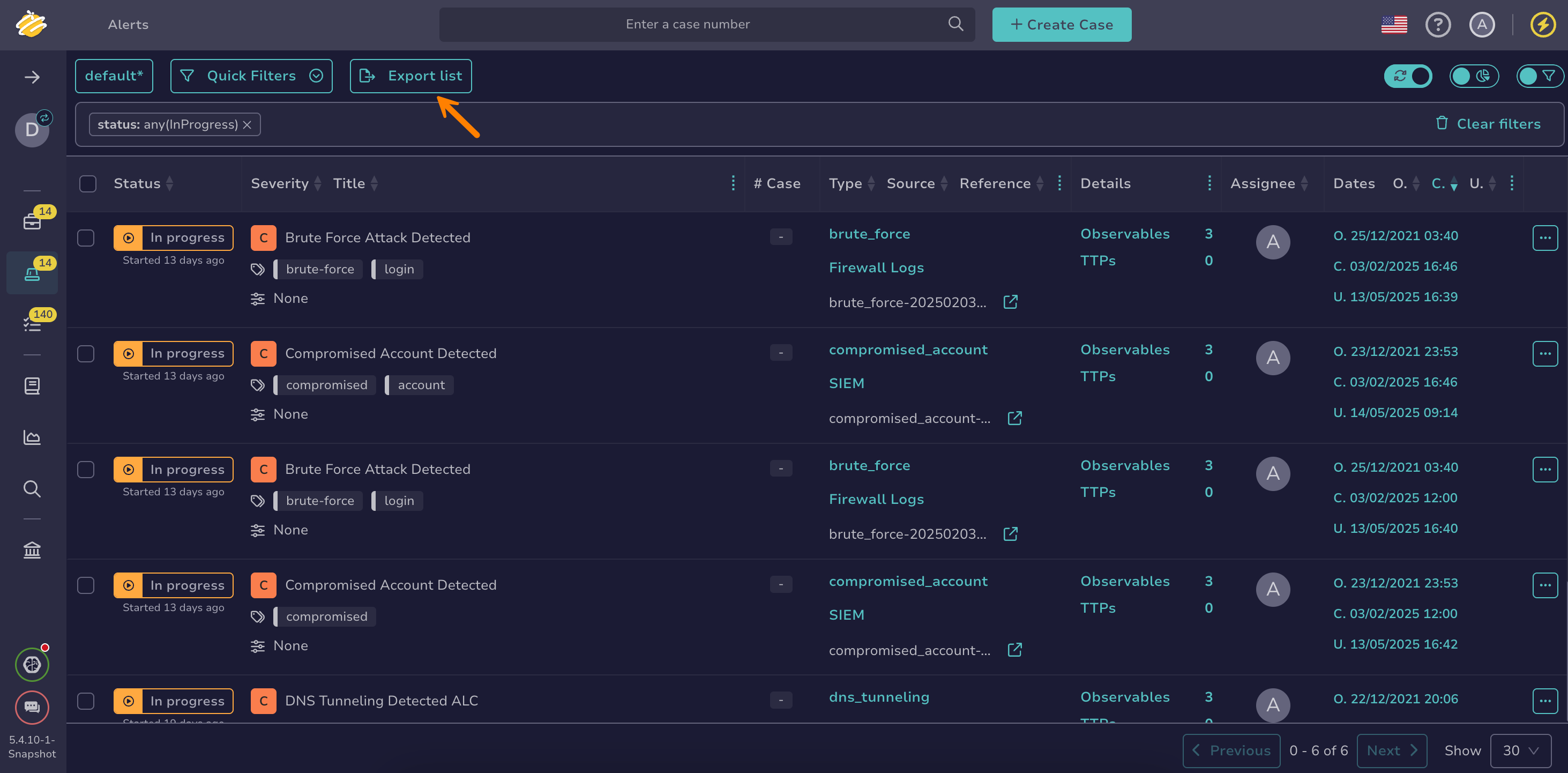This screenshot has width=1568, height=773.
Task: Open the chat bubble icon in the sidebar
Action: pyautogui.click(x=32, y=707)
